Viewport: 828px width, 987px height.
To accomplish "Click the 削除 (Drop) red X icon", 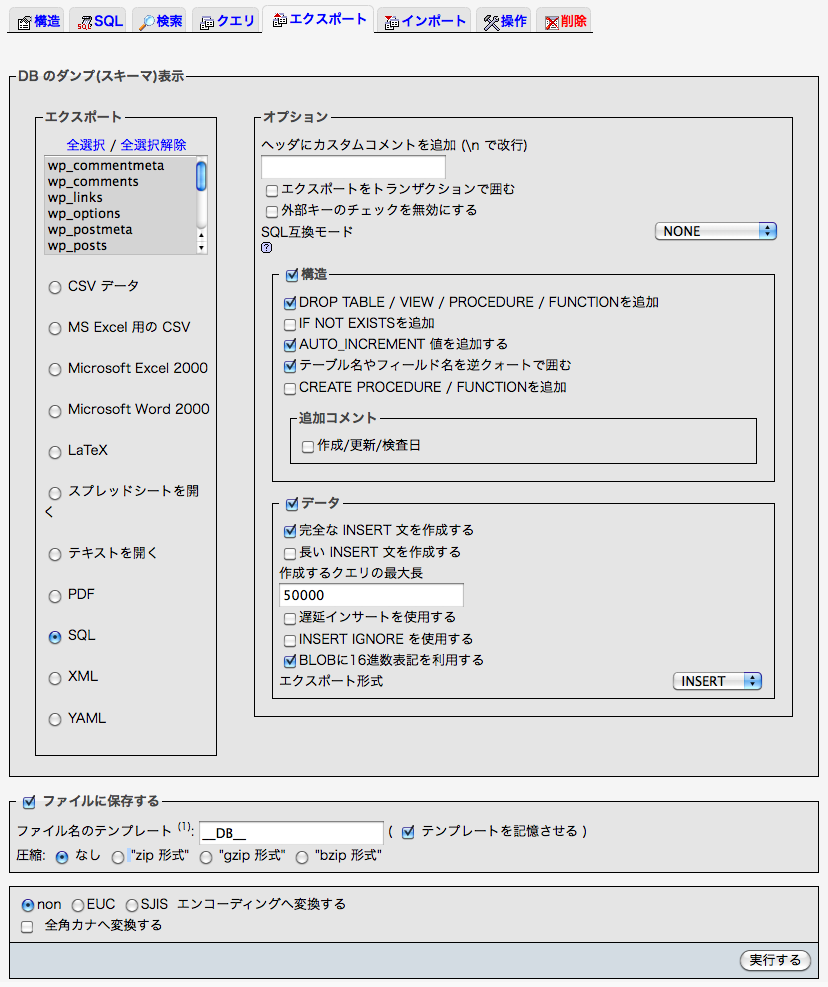I will pyautogui.click(x=551, y=22).
